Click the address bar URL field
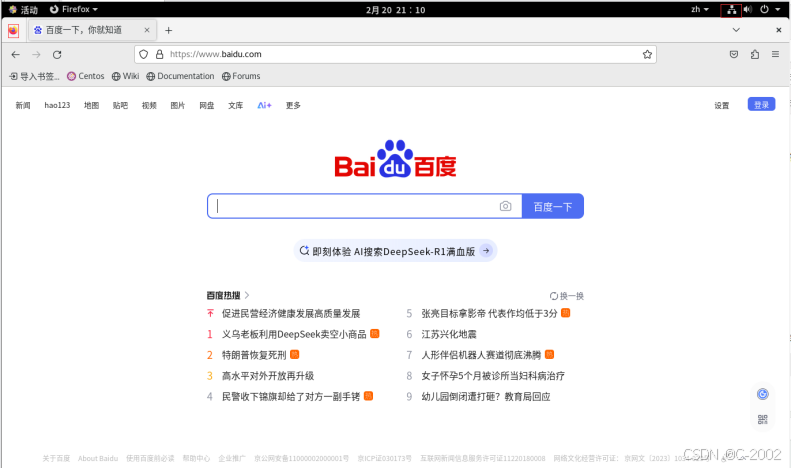The height and width of the screenshot is (468, 792). pos(395,55)
